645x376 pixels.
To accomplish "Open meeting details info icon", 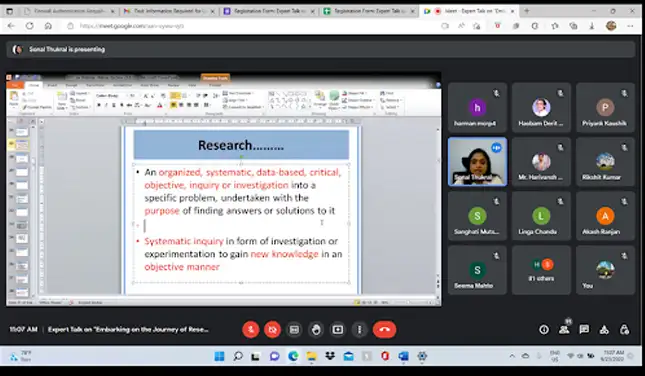I will click(544, 330).
